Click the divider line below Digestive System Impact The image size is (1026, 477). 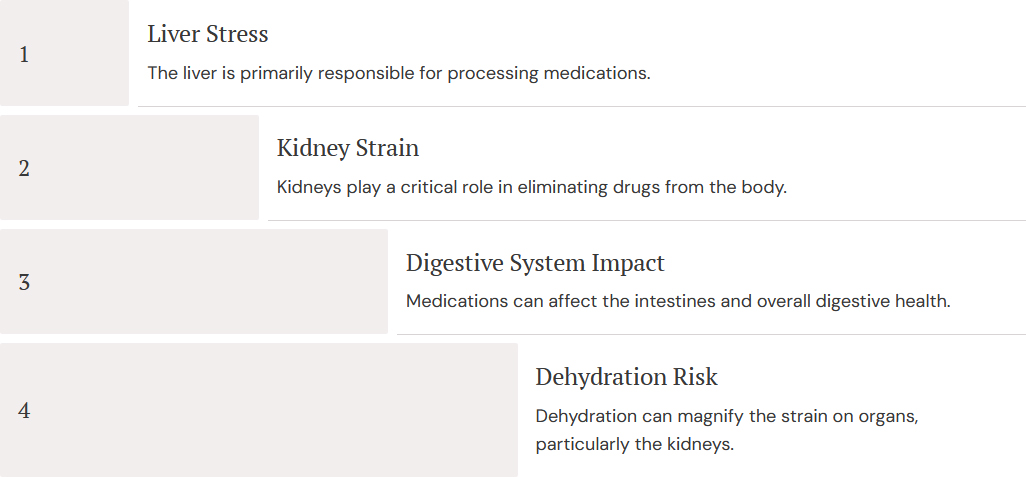coord(710,334)
